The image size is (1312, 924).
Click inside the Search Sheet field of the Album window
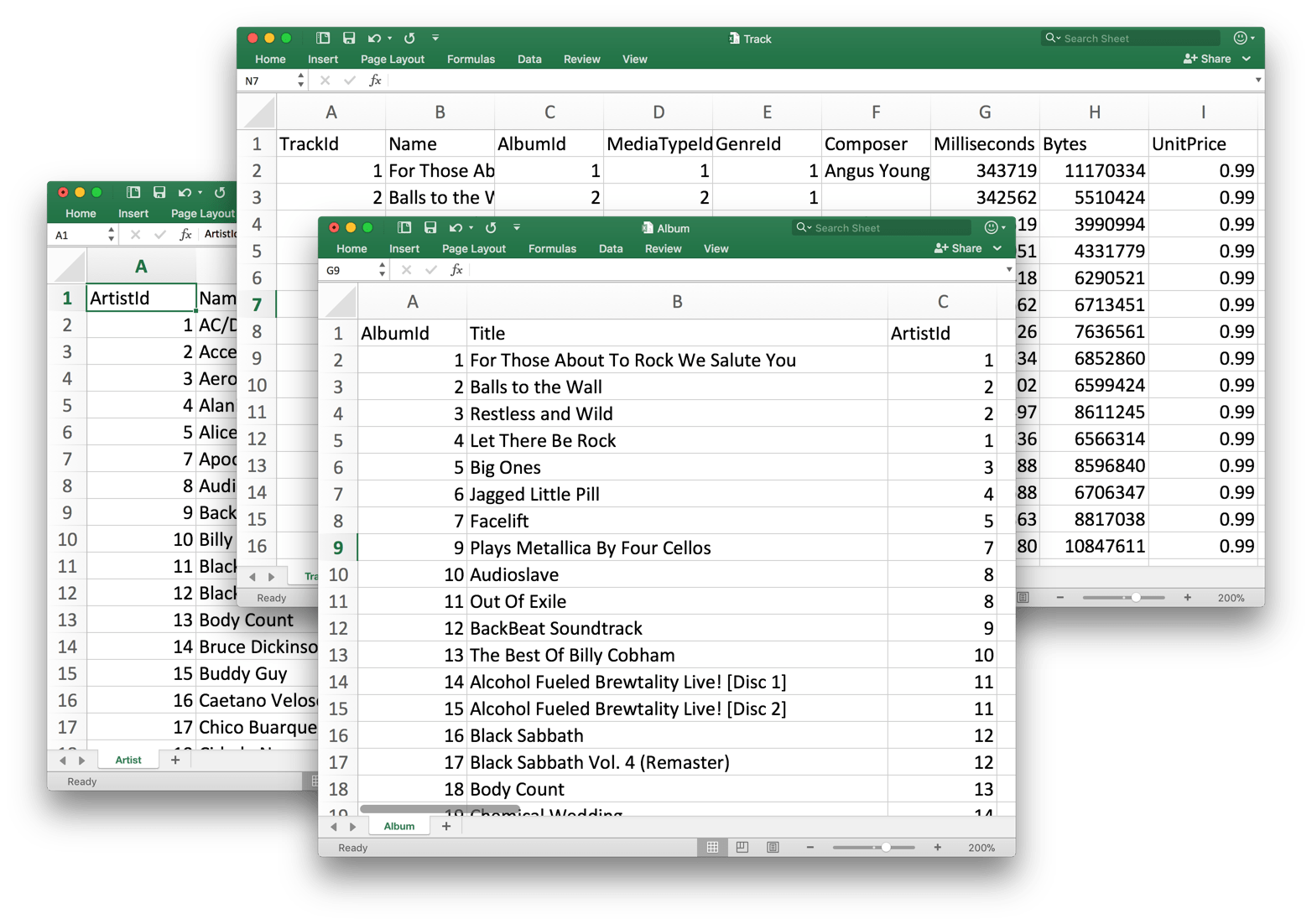pyautogui.click(x=881, y=227)
